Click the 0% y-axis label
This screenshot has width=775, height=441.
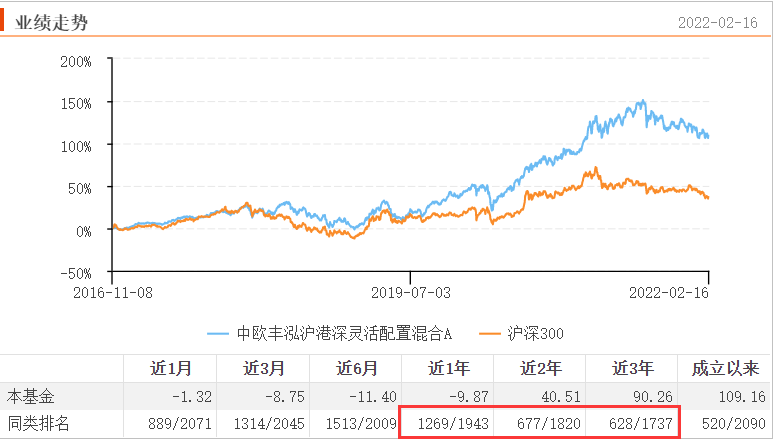[x=84, y=231]
